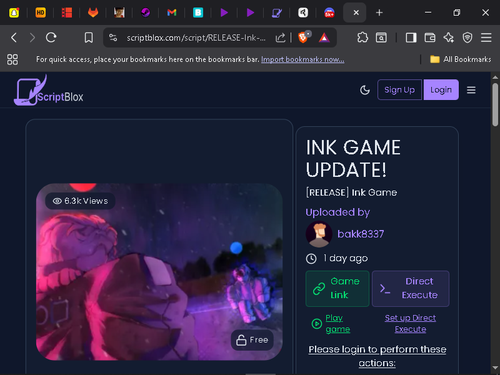Image resolution: width=500 pixels, height=375 pixels.
Task: Click the Free unlock badge
Action: pos(252,340)
